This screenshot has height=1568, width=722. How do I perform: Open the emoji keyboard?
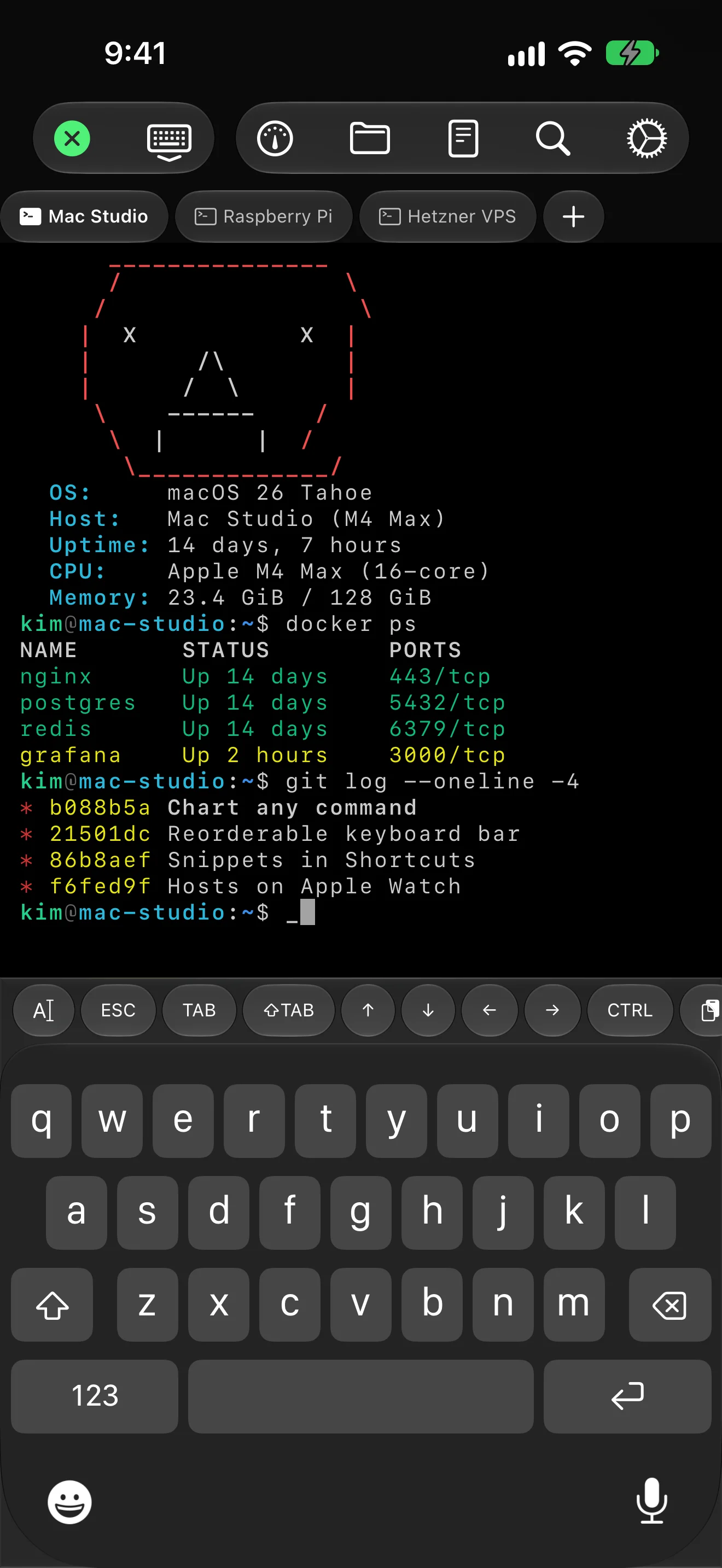pyautogui.click(x=69, y=1502)
